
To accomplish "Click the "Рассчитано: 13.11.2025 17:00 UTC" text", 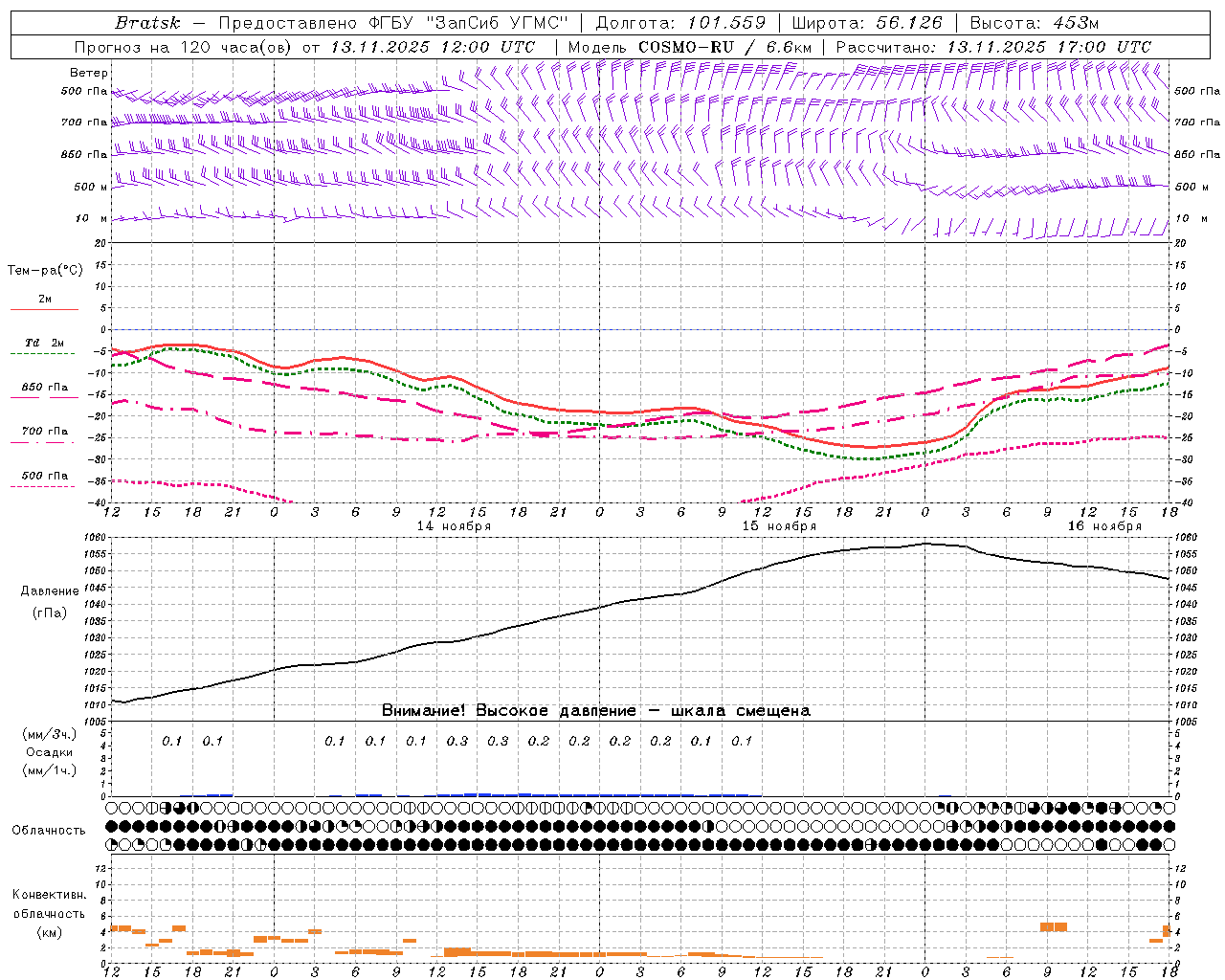I will (x=993, y=47).
